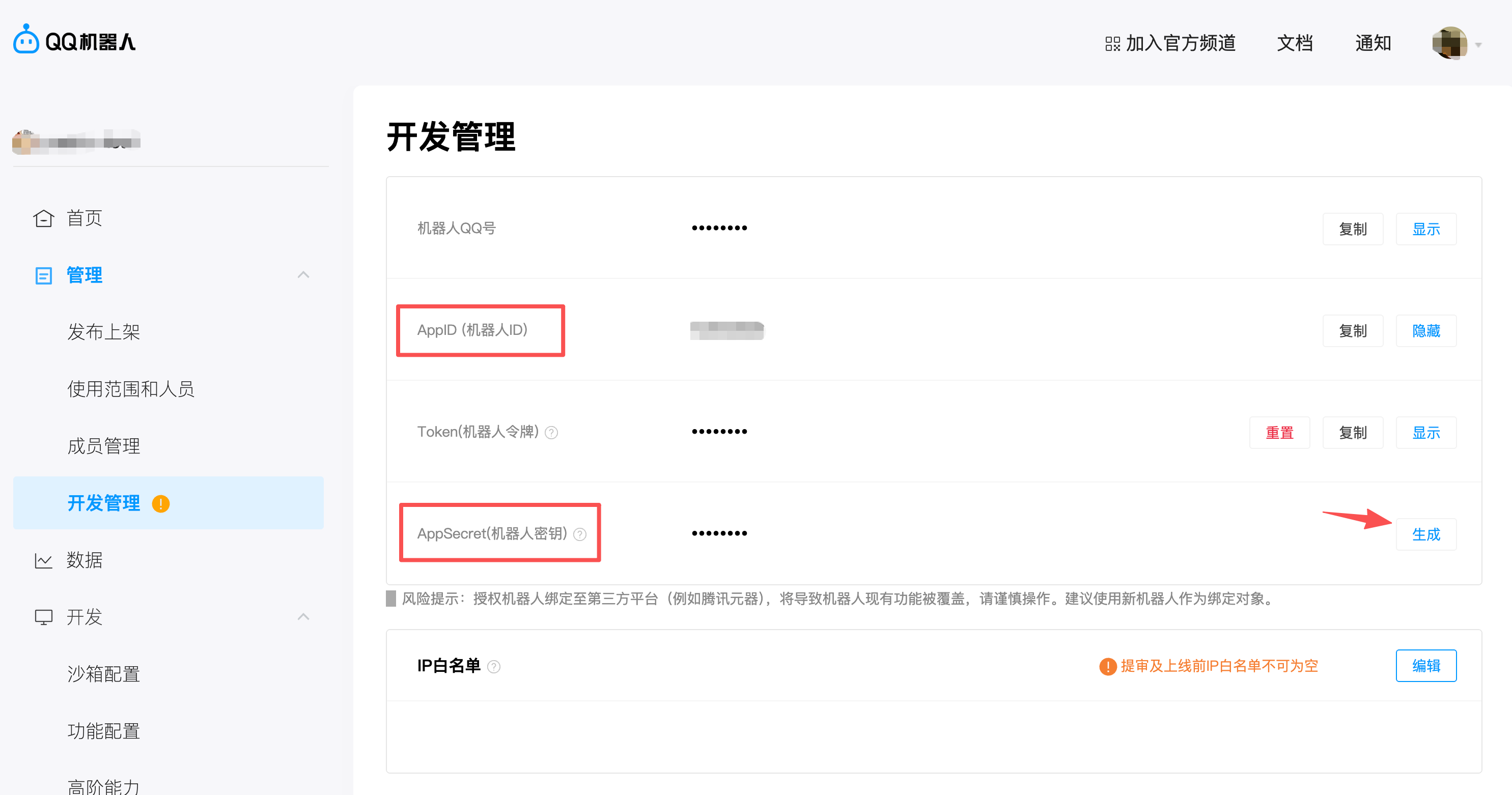Click the user avatar thumbnail
The height and width of the screenshot is (795, 1512).
[x=1450, y=43]
